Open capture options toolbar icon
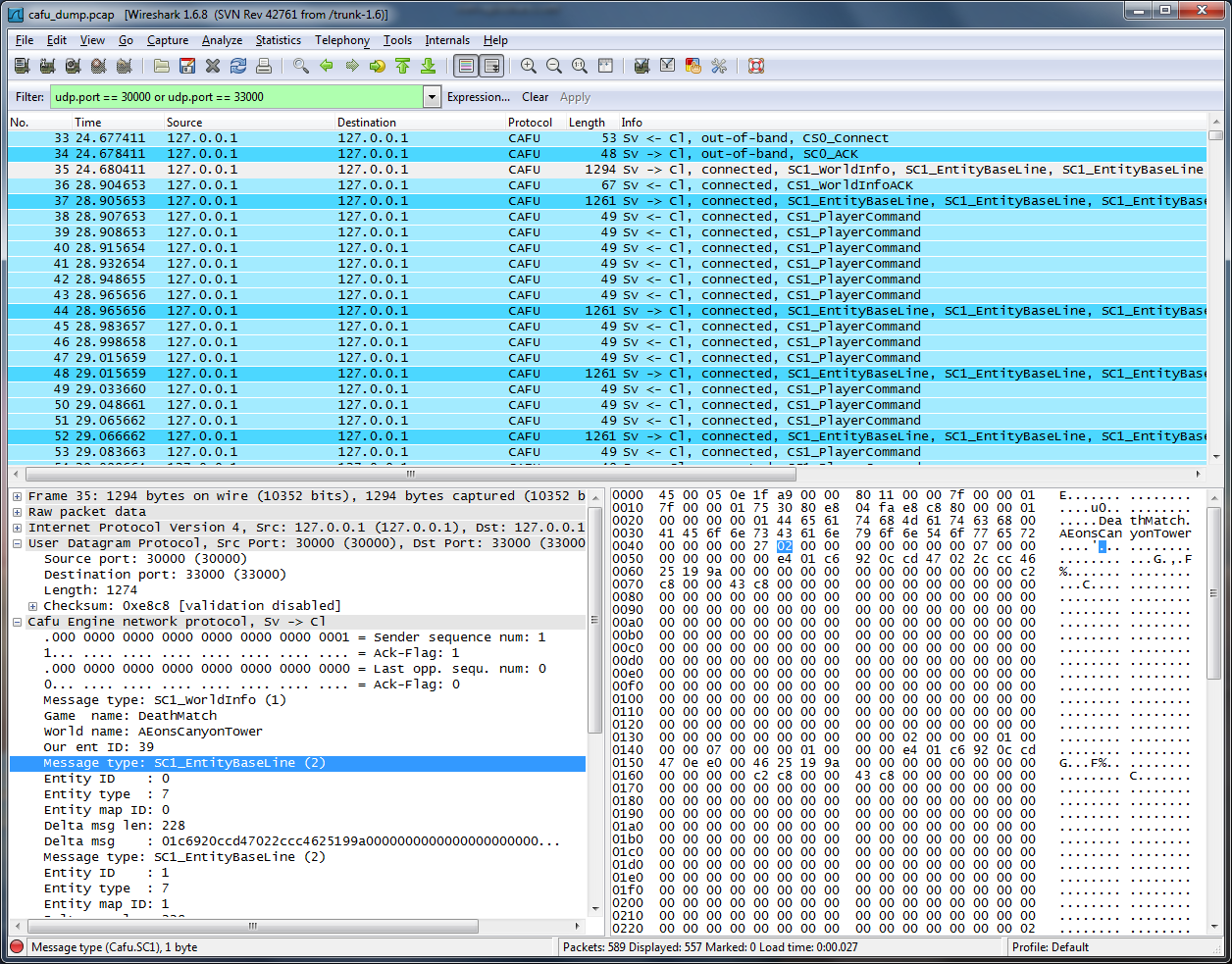1232x964 pixels. (x=47, y=66)
